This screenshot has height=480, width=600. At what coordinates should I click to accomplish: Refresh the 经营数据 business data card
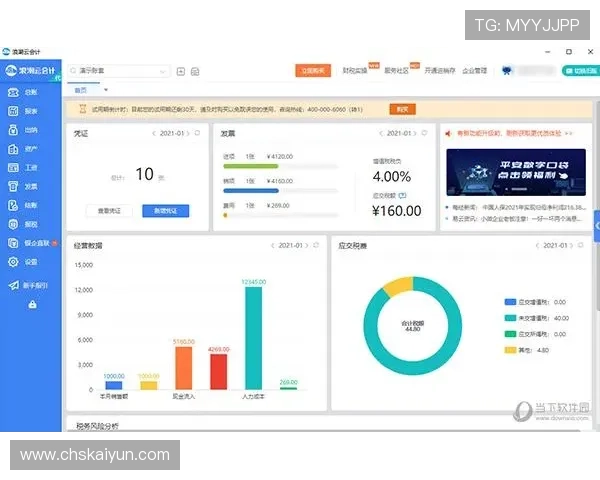tap(316, 245)
